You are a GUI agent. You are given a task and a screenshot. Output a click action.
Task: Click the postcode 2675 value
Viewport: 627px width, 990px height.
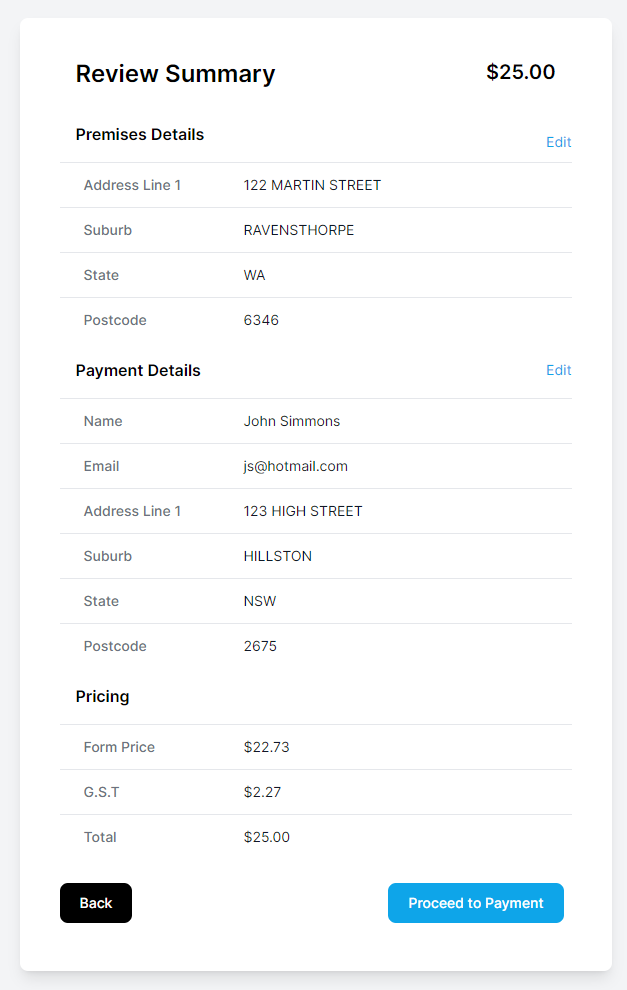point(260,646)
